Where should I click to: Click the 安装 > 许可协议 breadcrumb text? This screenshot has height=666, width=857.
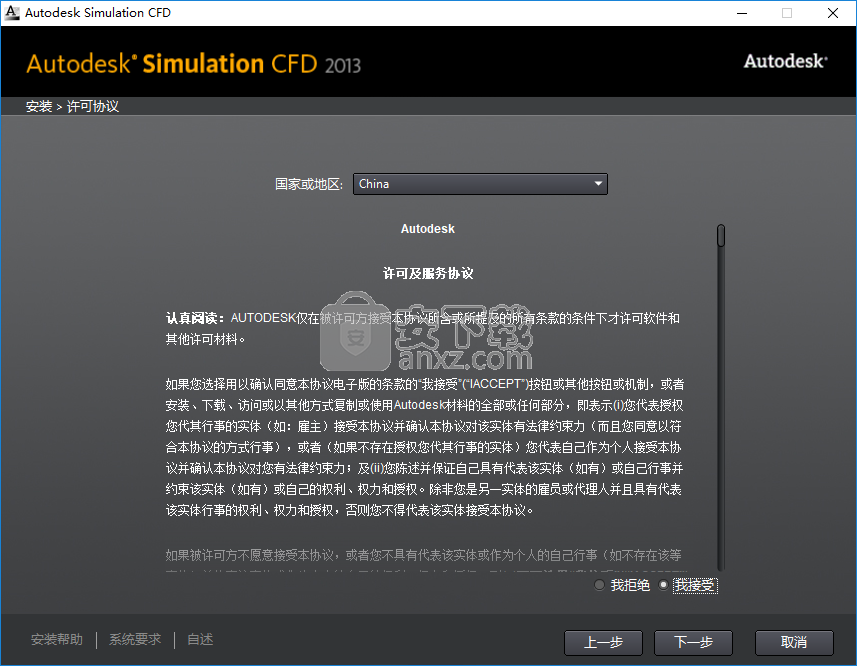72,107
